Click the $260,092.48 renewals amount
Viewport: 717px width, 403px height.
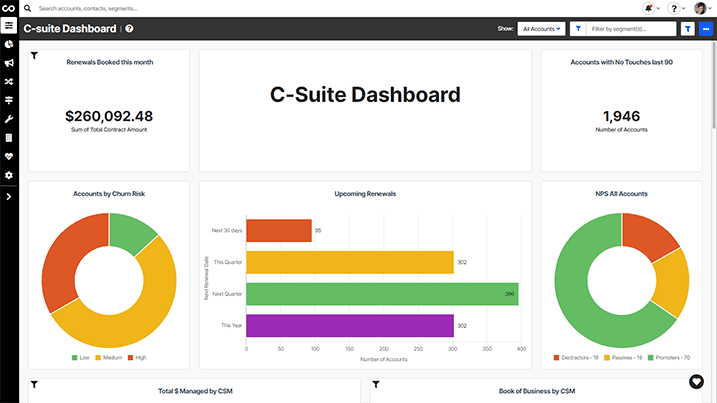coord(109,116)
